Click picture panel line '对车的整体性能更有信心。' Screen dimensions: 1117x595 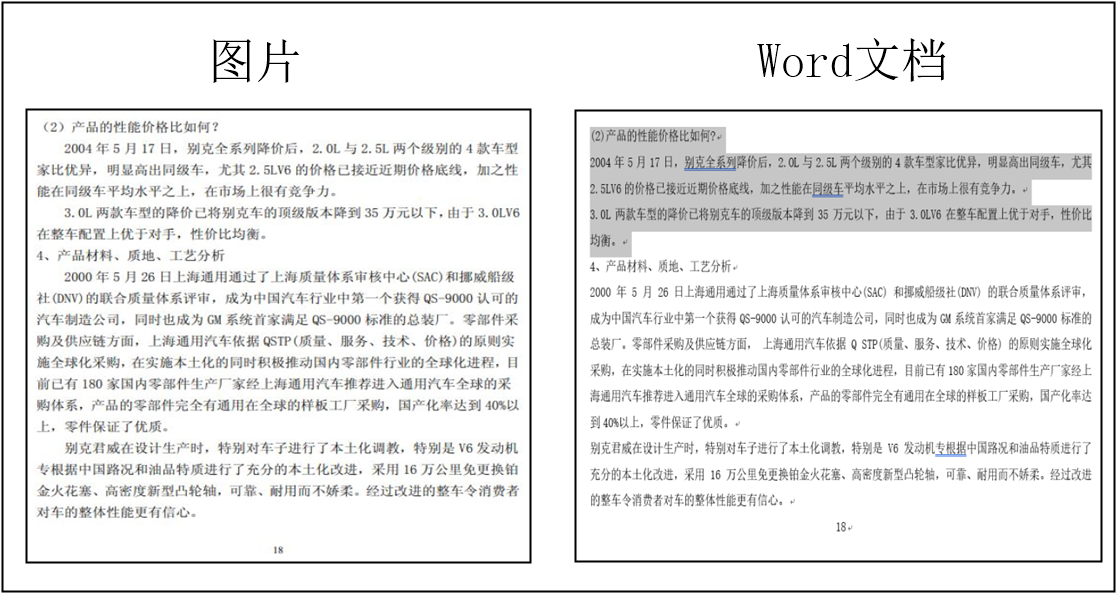click(117, 512)
